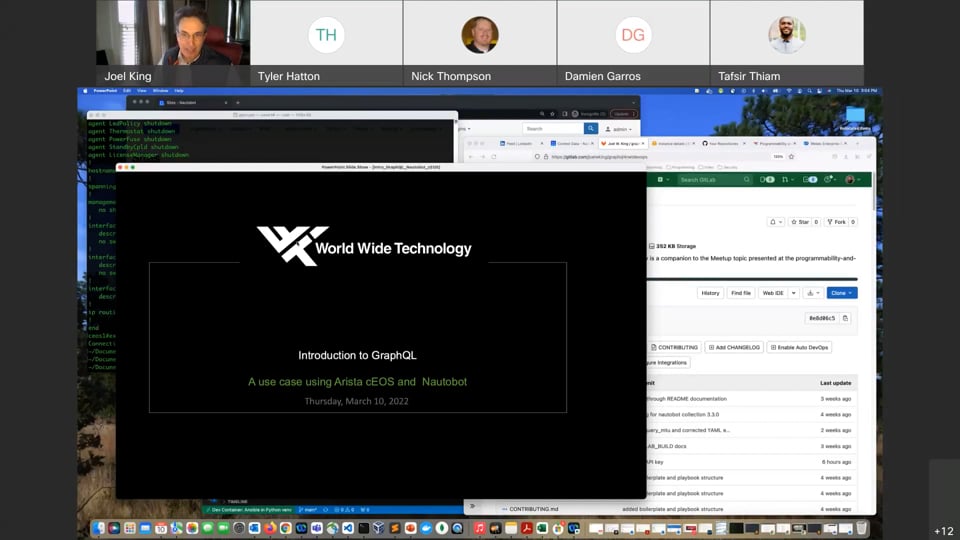This screenshot has width=960, height=540.
Task: Open Adobe Acrobat from the Dock
Action: (x=527, y=528)
